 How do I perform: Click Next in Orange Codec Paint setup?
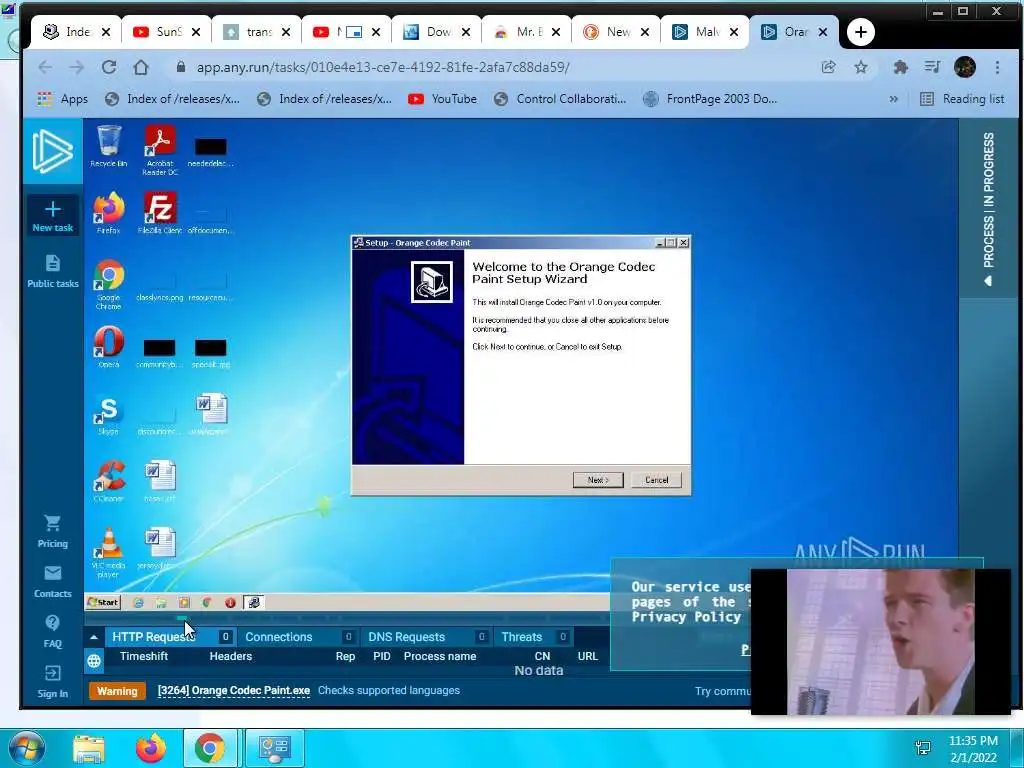click(598, 480)
